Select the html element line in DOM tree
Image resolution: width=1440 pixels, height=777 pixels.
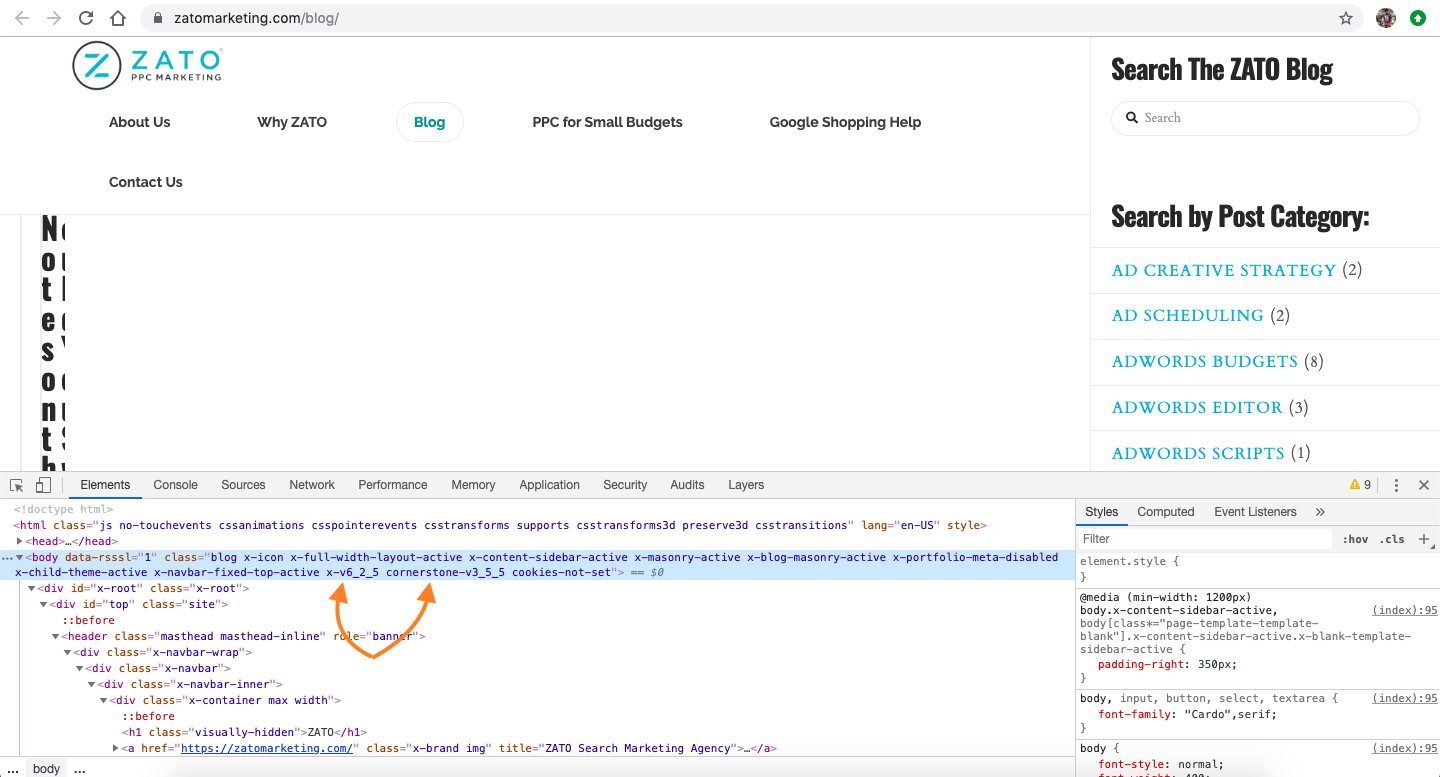(x=500, y=525)
